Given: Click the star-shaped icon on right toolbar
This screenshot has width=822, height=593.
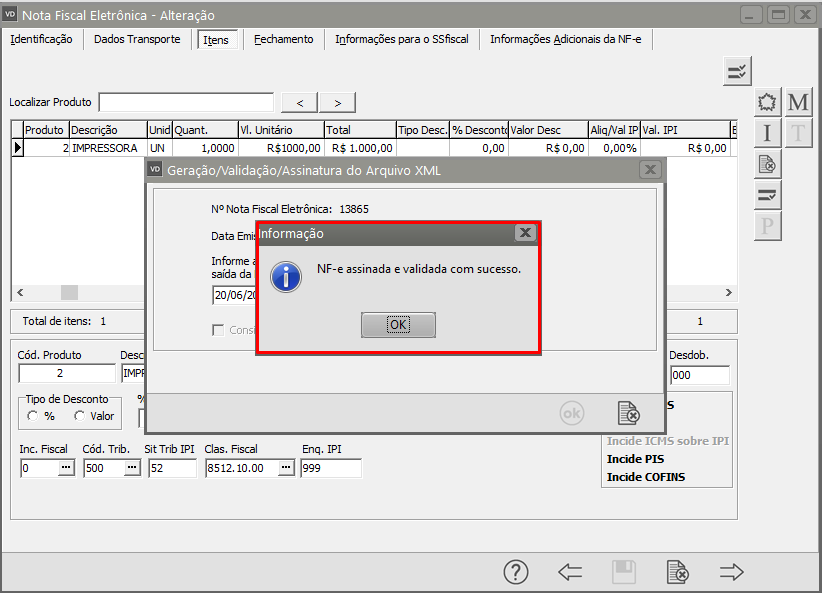Looking at the screenshot, I should 767,103.
